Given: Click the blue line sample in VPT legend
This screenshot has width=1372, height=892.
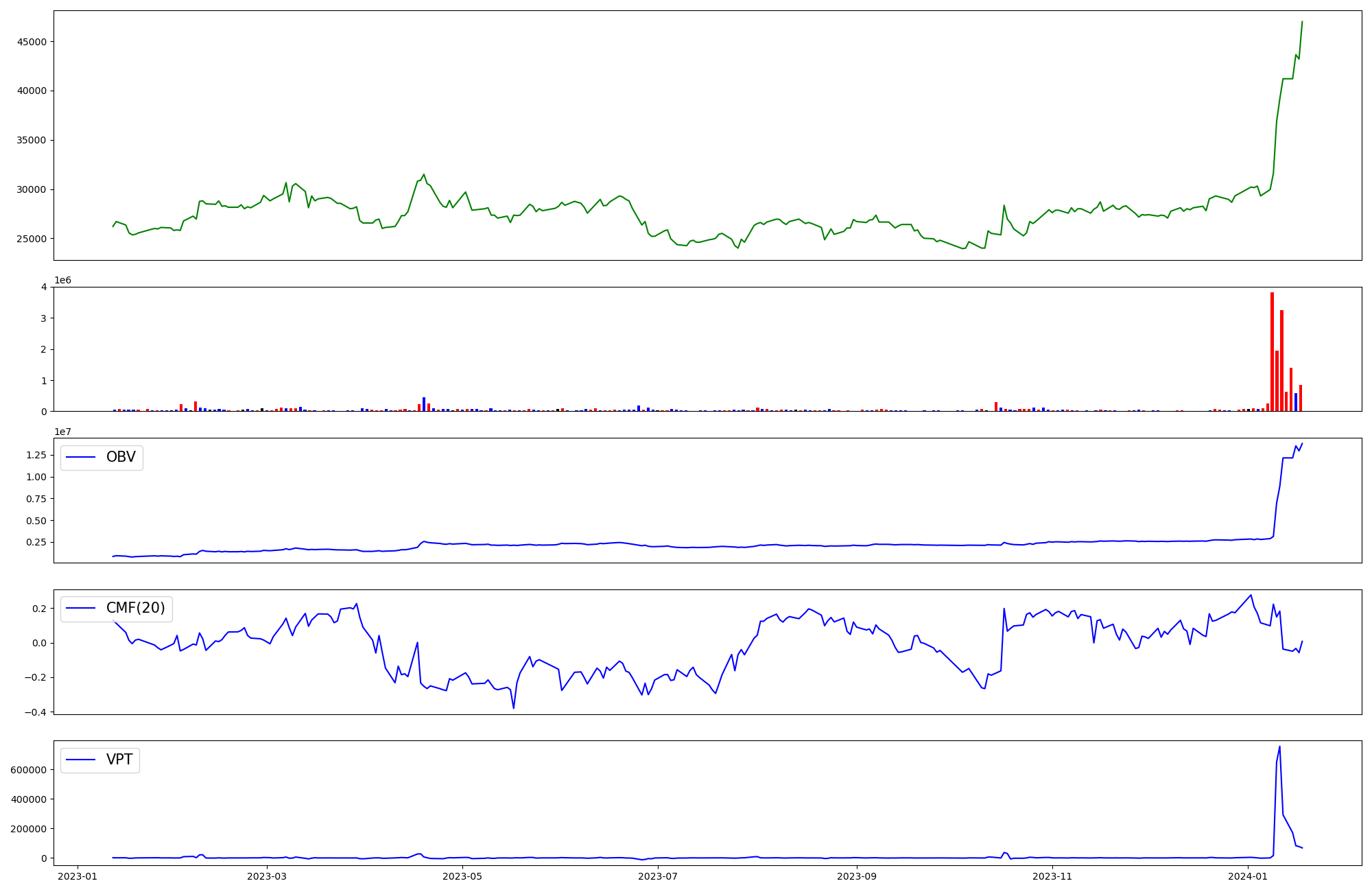Looking at the screenshot, I should [80, 760].
